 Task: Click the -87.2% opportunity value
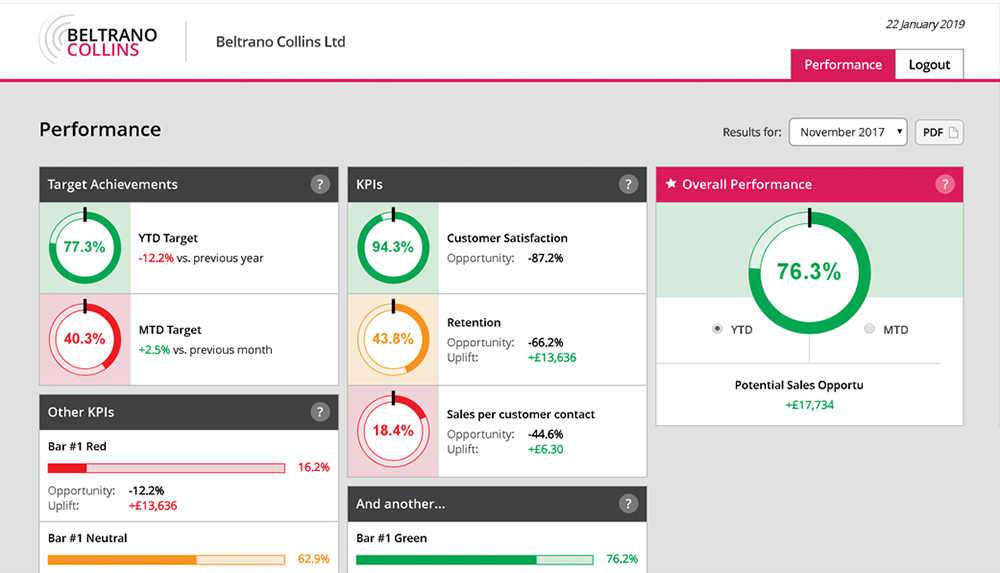545,258
